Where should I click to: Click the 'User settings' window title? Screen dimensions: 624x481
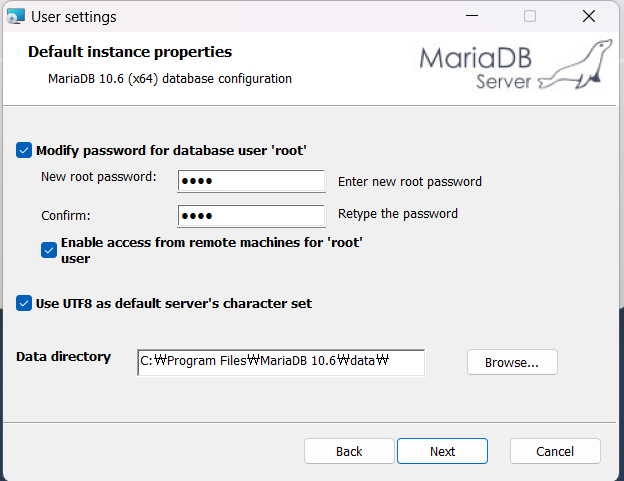click(x=74, y=17)
